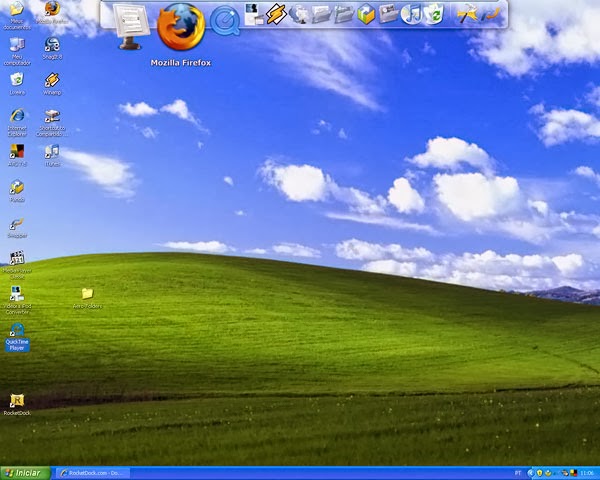Click the taskbar clock
Image resolution: width=600 pixels, height=480 pixels.
pos(587,473)
